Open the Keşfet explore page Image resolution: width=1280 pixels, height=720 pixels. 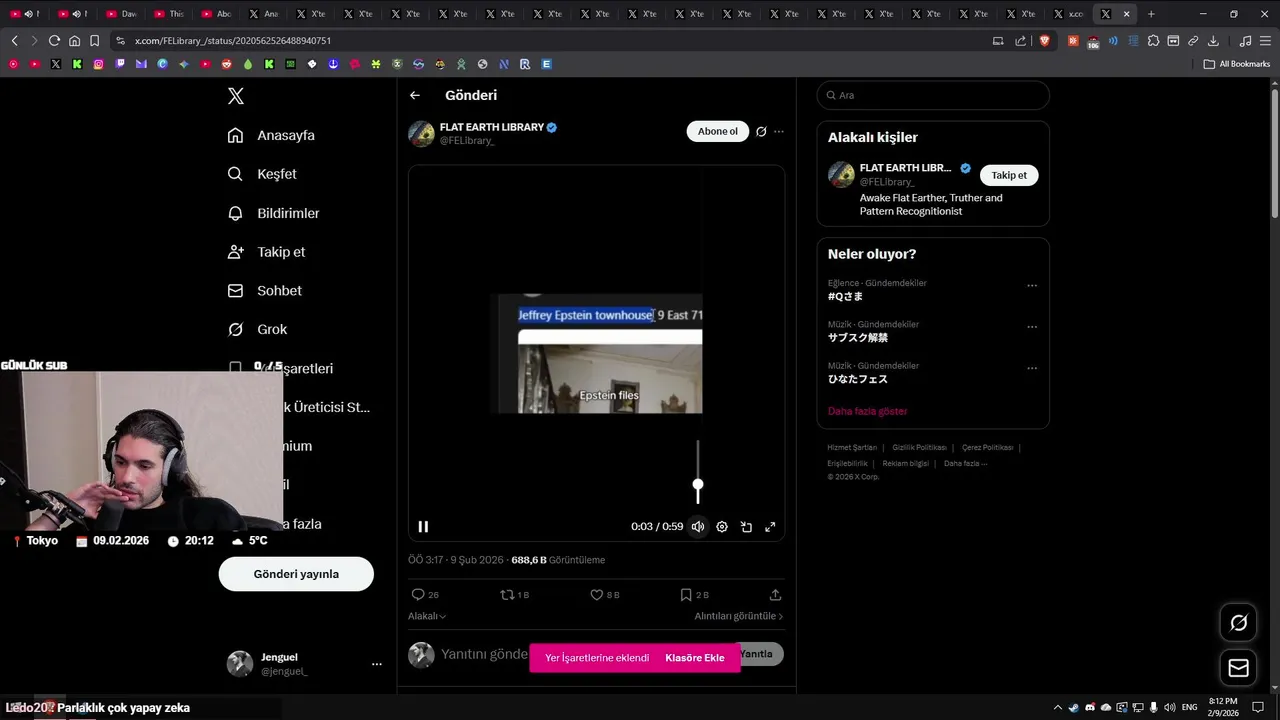point(262,174)
